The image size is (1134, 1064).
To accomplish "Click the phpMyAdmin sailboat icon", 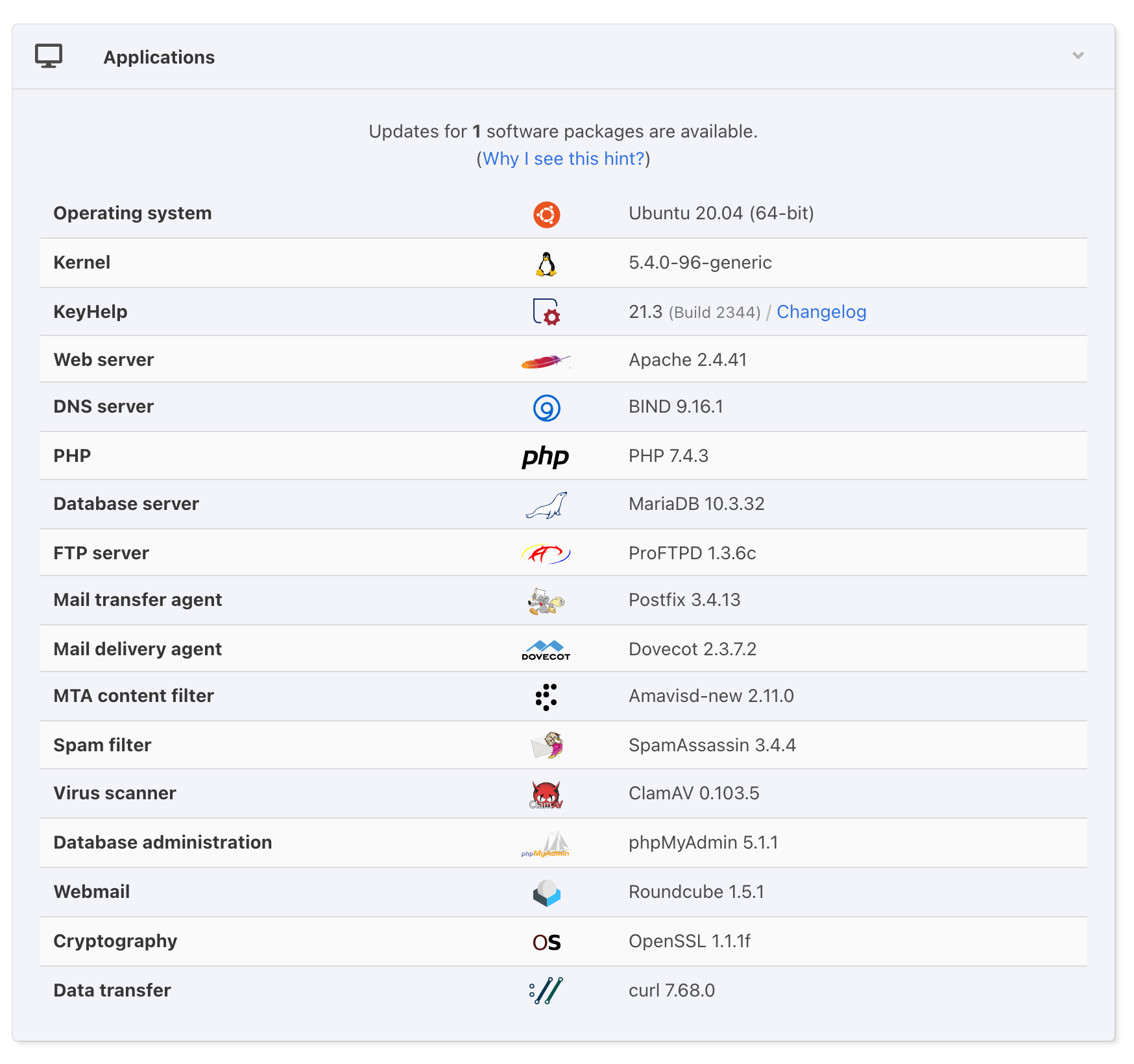I will coord(546,844).
